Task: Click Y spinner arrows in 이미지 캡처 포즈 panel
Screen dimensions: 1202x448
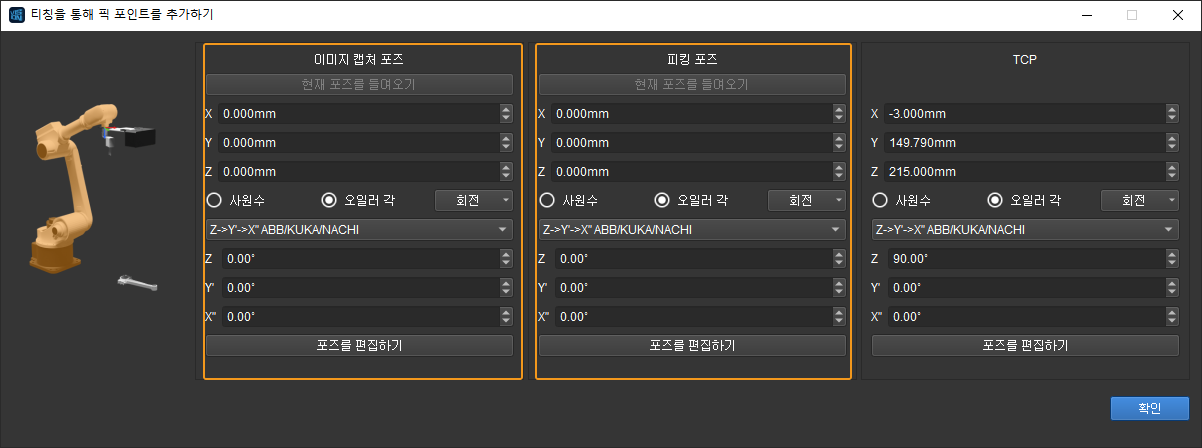Action: tap(506, 143)
